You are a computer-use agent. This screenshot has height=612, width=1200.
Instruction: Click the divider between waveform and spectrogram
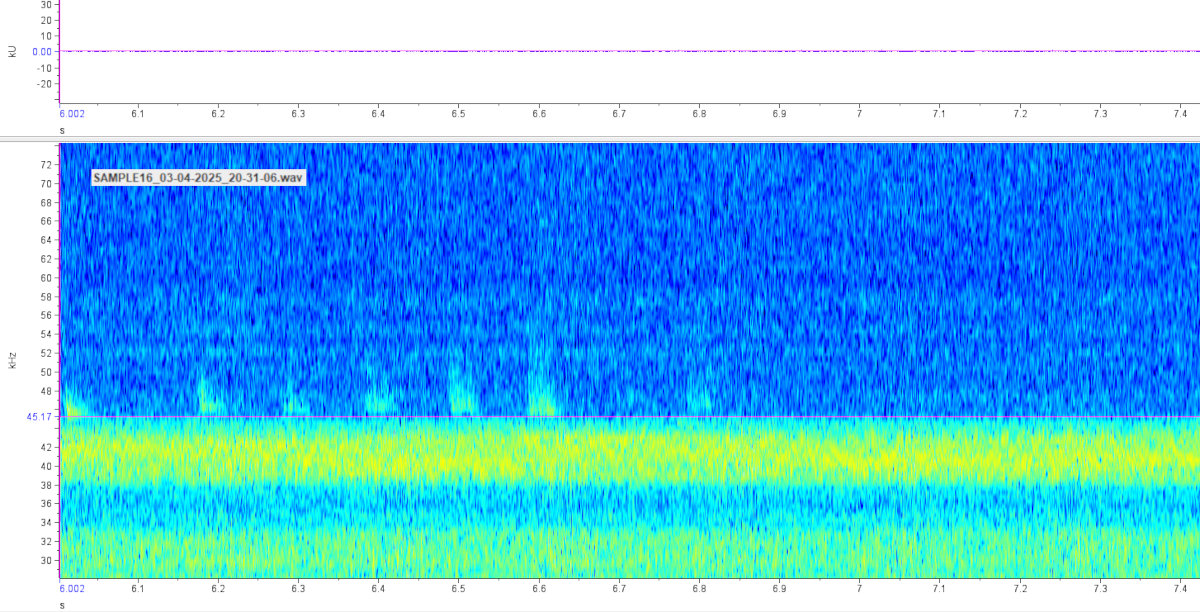[x=600, y=138]
